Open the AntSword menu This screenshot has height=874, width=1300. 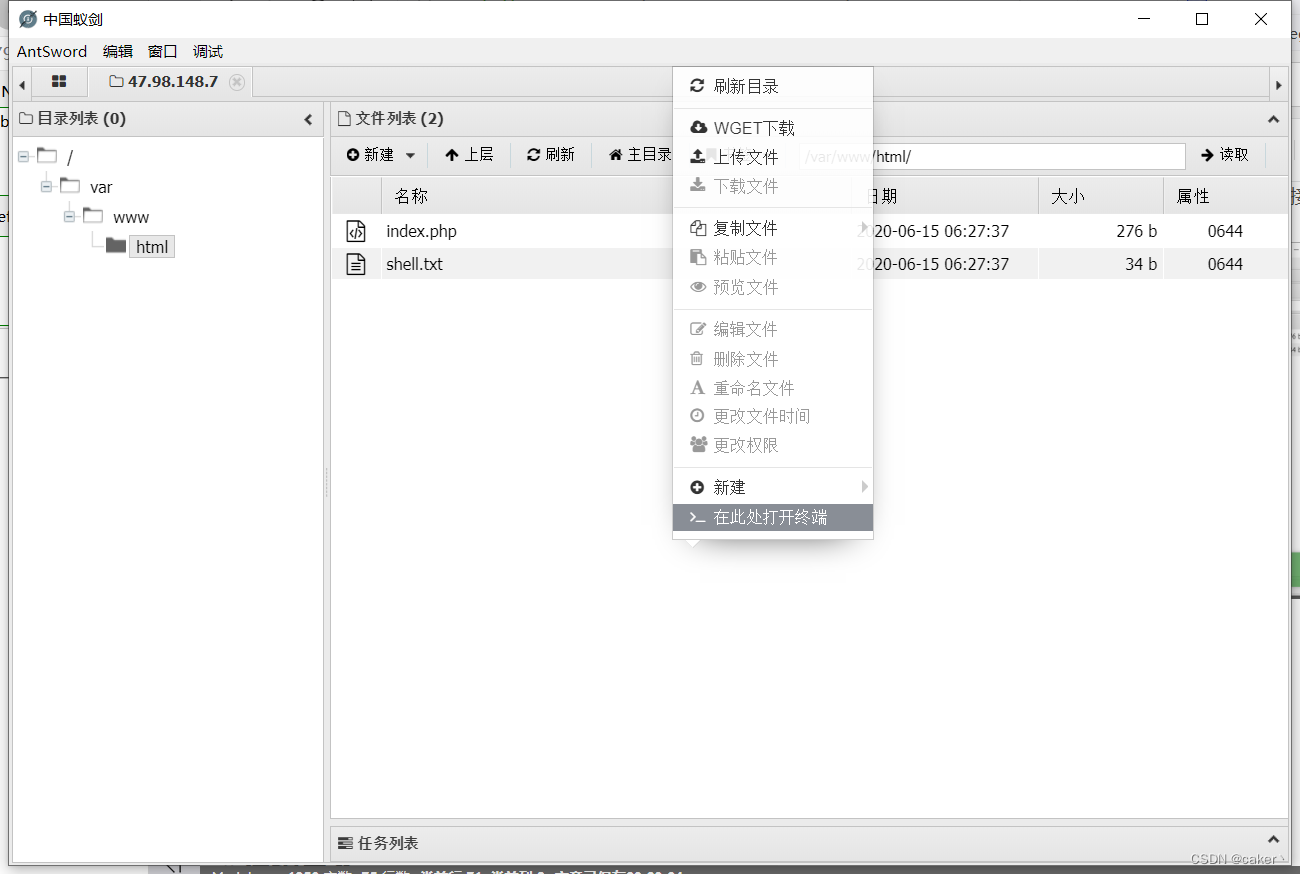tap(52, 51)
